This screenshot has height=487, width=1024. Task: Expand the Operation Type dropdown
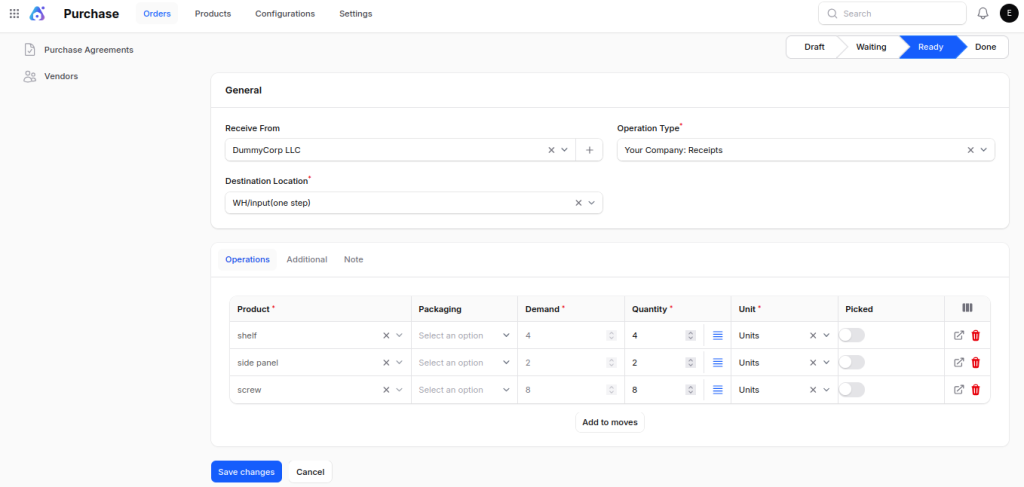[984, 150]
